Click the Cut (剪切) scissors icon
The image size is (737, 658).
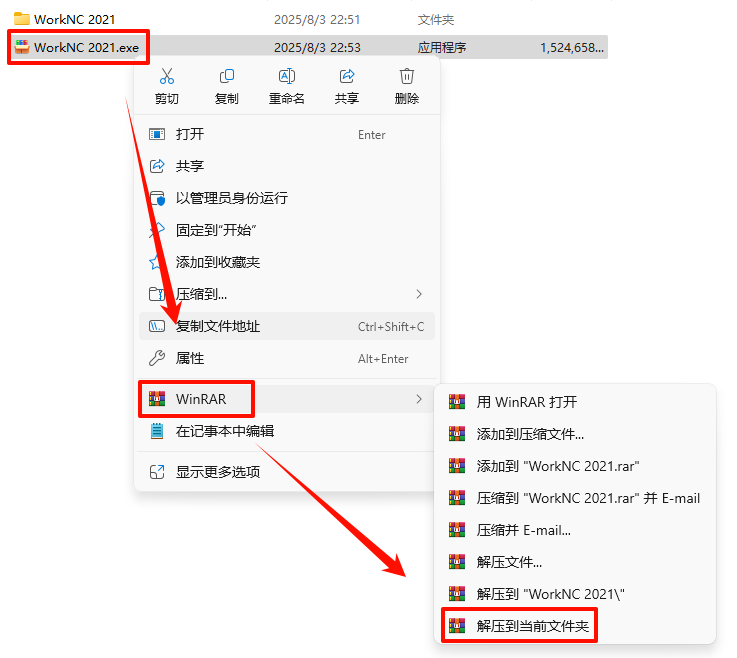pyautogui.click(x=167, y=76)
